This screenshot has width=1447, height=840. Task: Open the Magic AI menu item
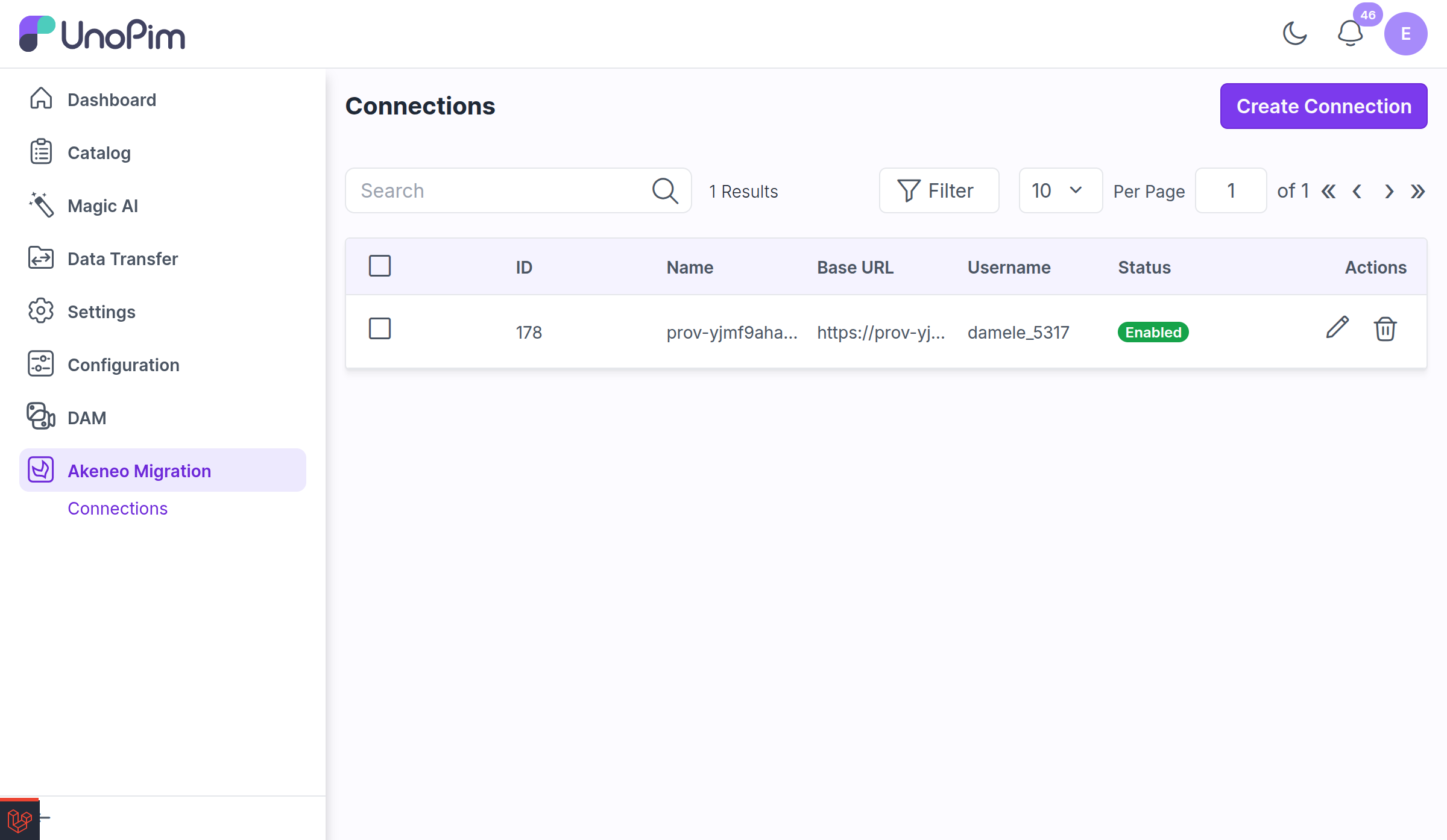click(163, 205)
